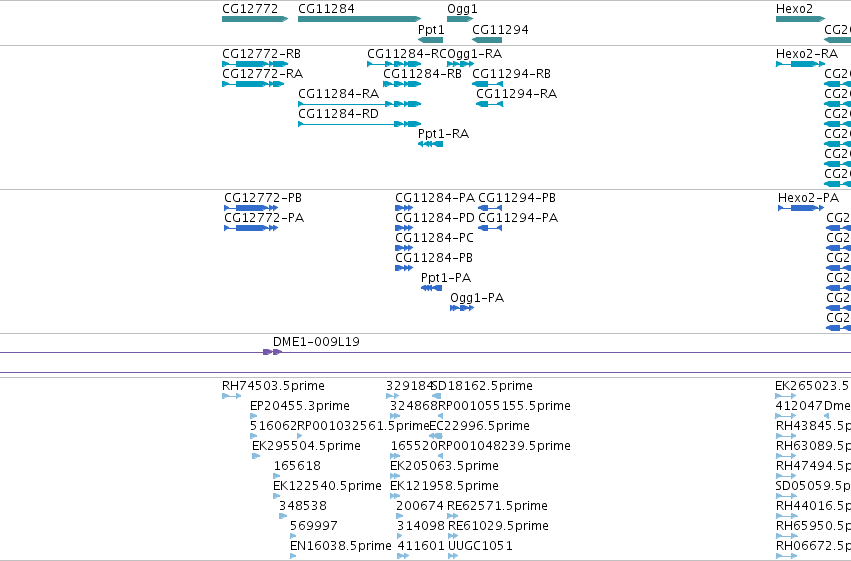Open the EK205063.5prime EST label

coord(444,466)
